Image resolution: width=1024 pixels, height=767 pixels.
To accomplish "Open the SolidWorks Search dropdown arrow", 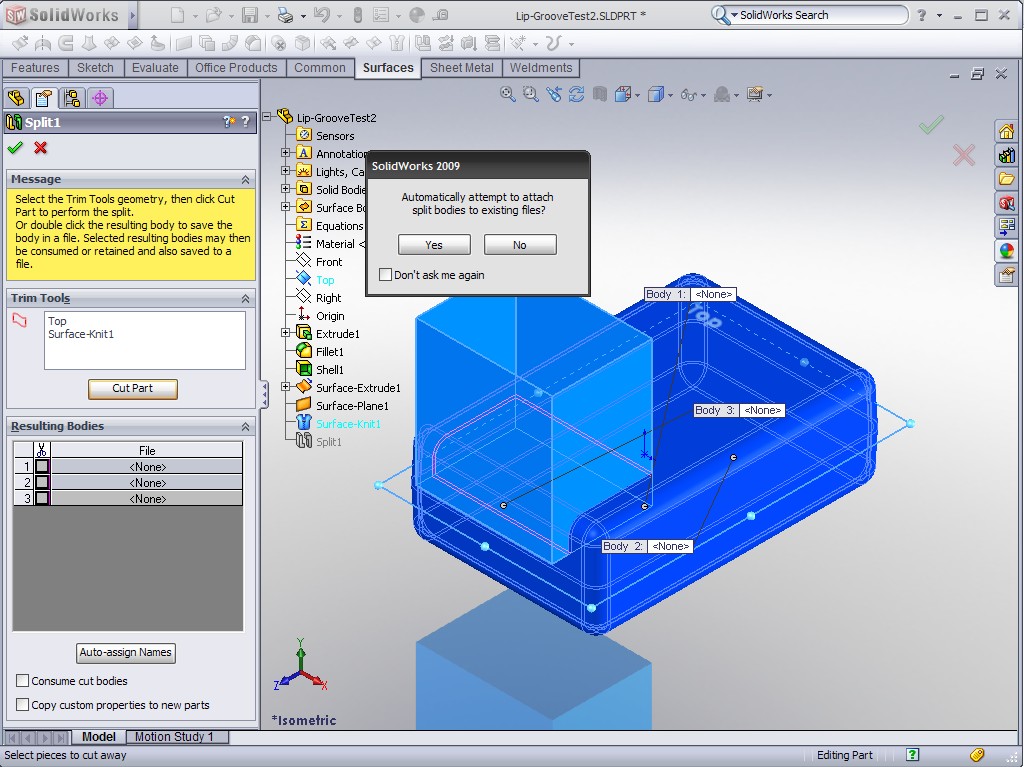I will (733, 15).
